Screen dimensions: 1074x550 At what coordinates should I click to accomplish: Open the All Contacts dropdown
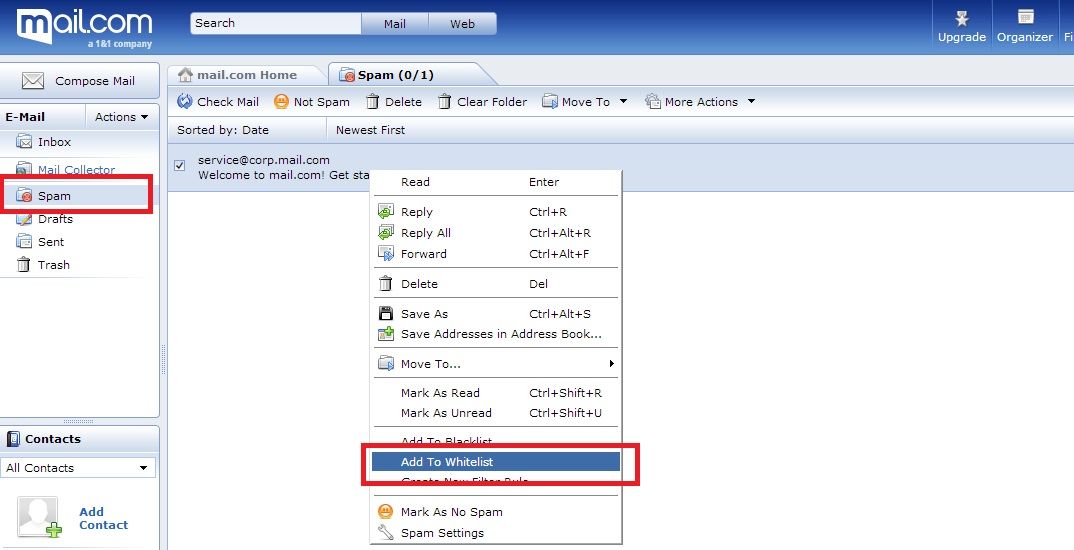coord(77,468)
